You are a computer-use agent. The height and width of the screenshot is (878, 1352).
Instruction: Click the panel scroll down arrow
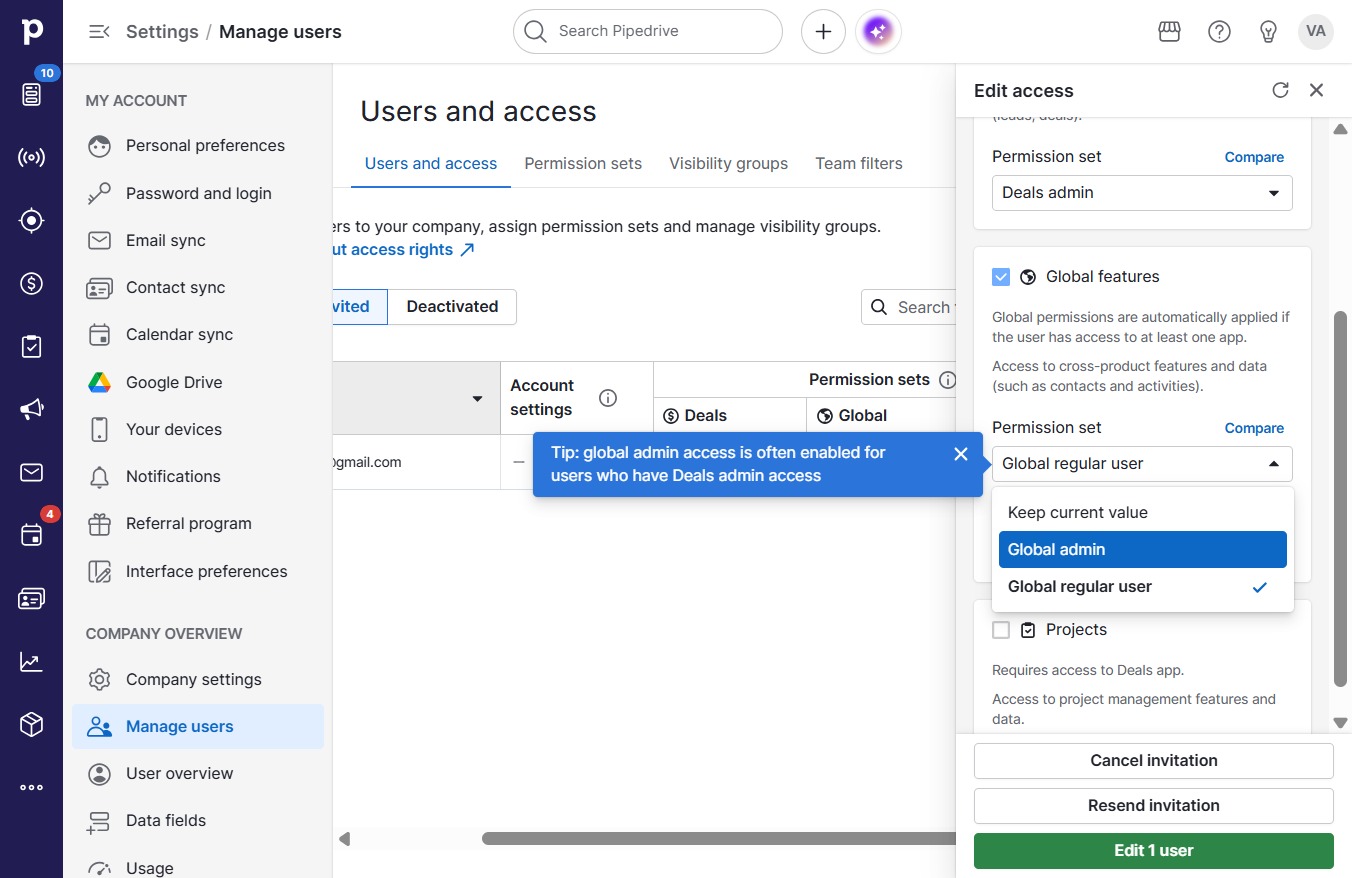pos(1341,723)
